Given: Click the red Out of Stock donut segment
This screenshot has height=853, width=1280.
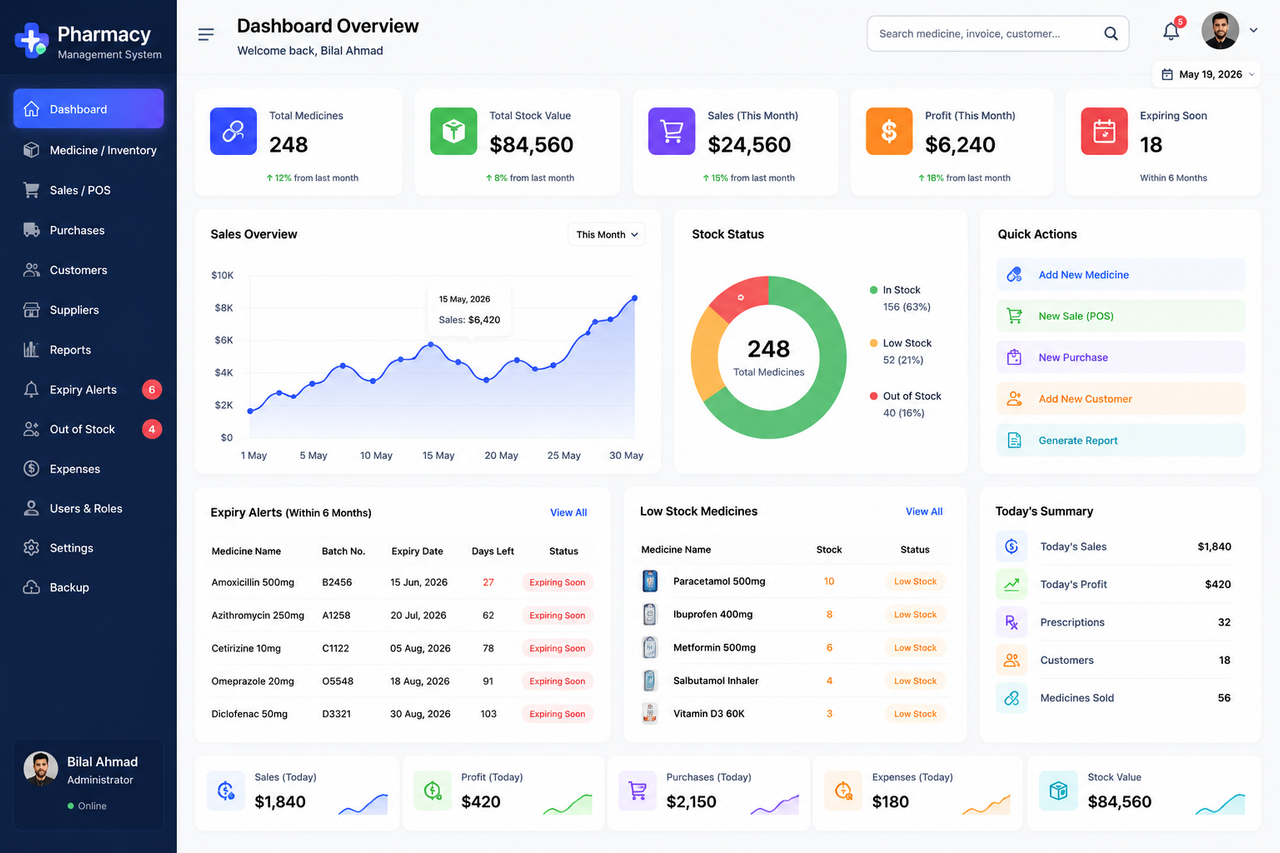Looking at the screenshot, I should tap(740, 296).
